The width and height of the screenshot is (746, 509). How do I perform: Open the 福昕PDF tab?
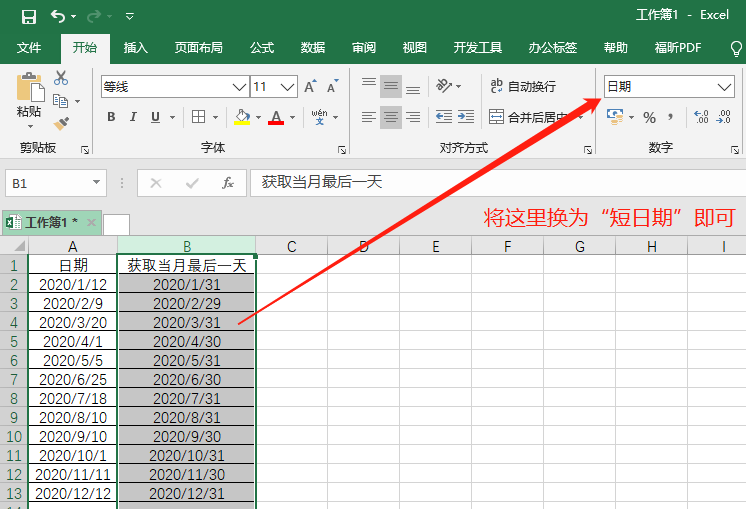tap(677, 48)
